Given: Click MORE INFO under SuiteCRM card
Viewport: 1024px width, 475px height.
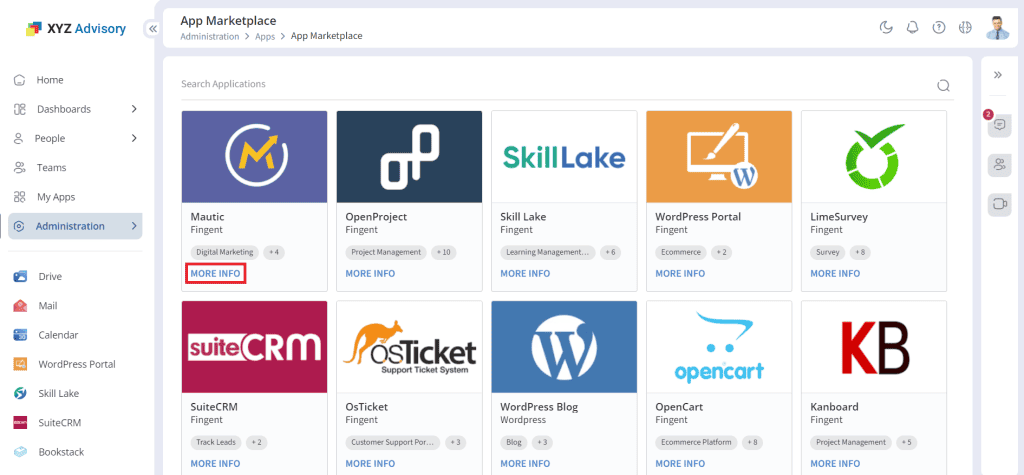Looking at the screenshot, I should point(216,464).
